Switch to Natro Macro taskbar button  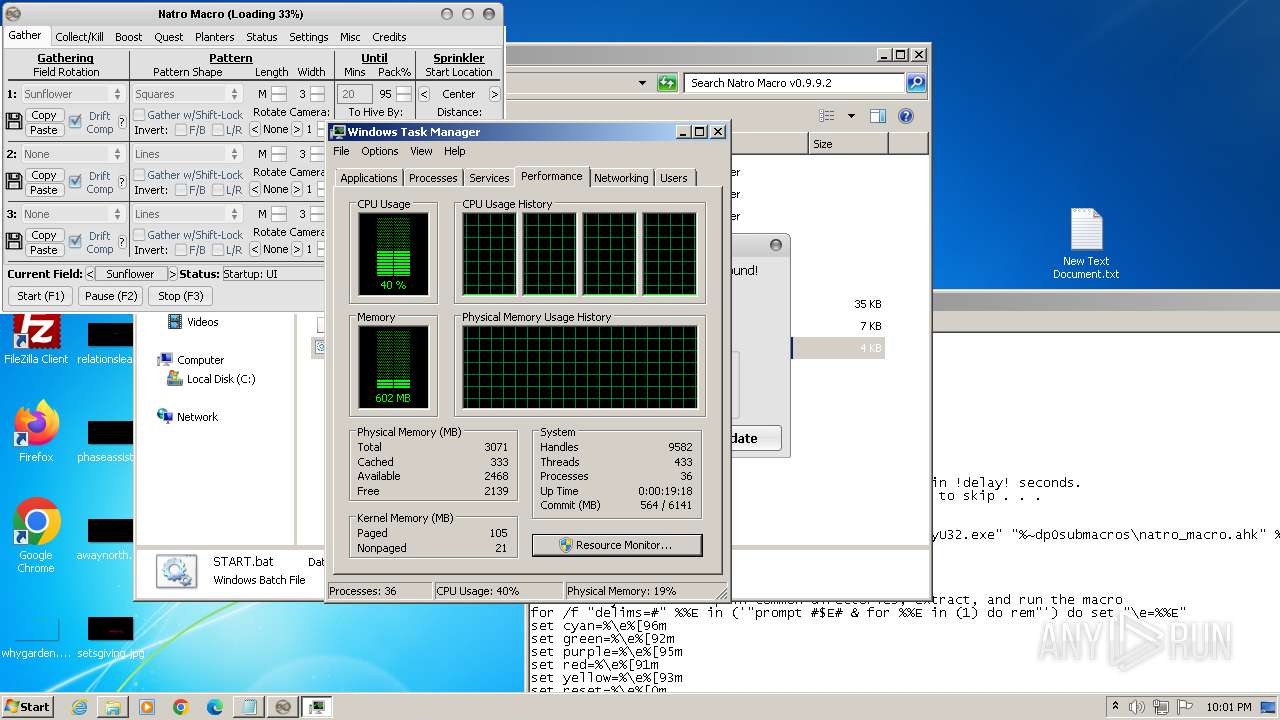coord(283,707)
